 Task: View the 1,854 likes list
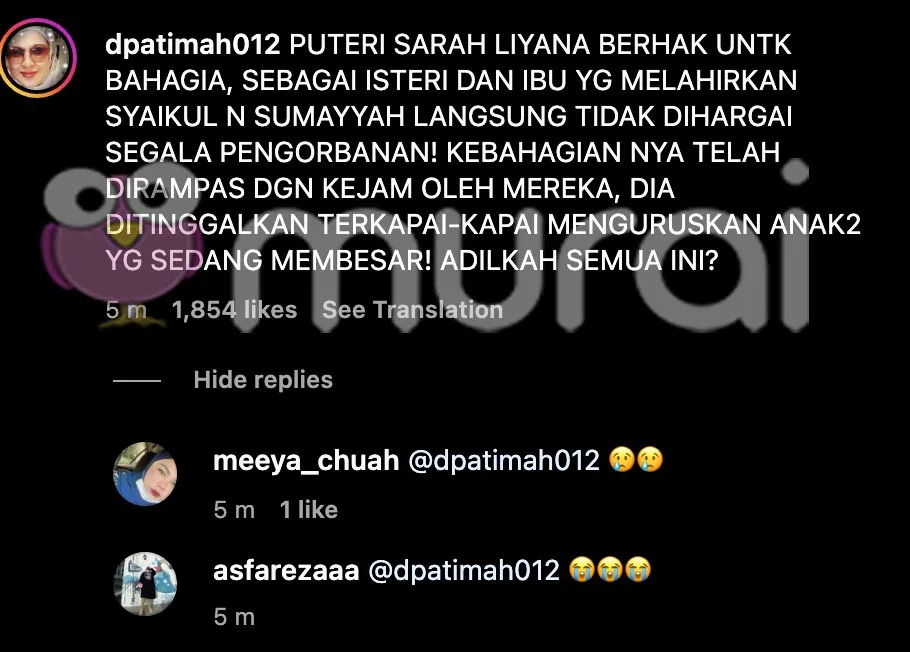pos(234,309)
